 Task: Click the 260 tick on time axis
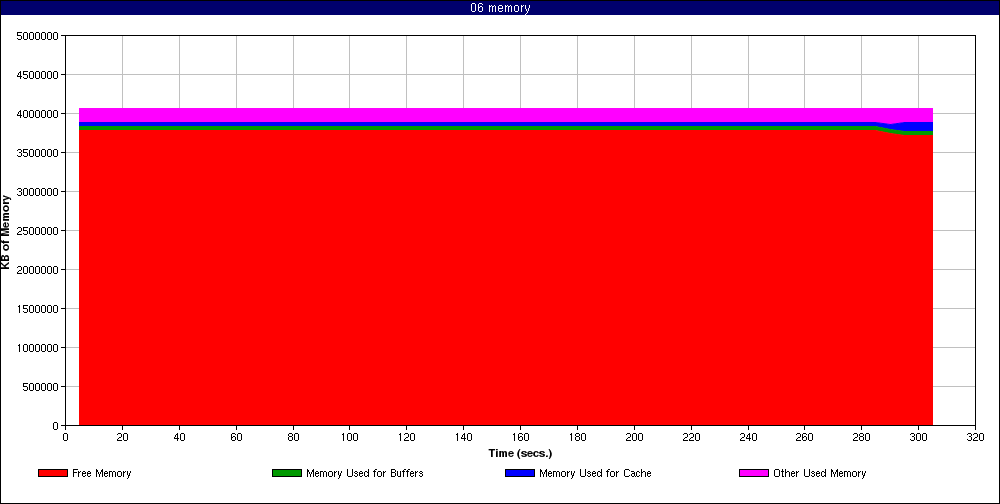pyautogui.click(x=804, y=438)
